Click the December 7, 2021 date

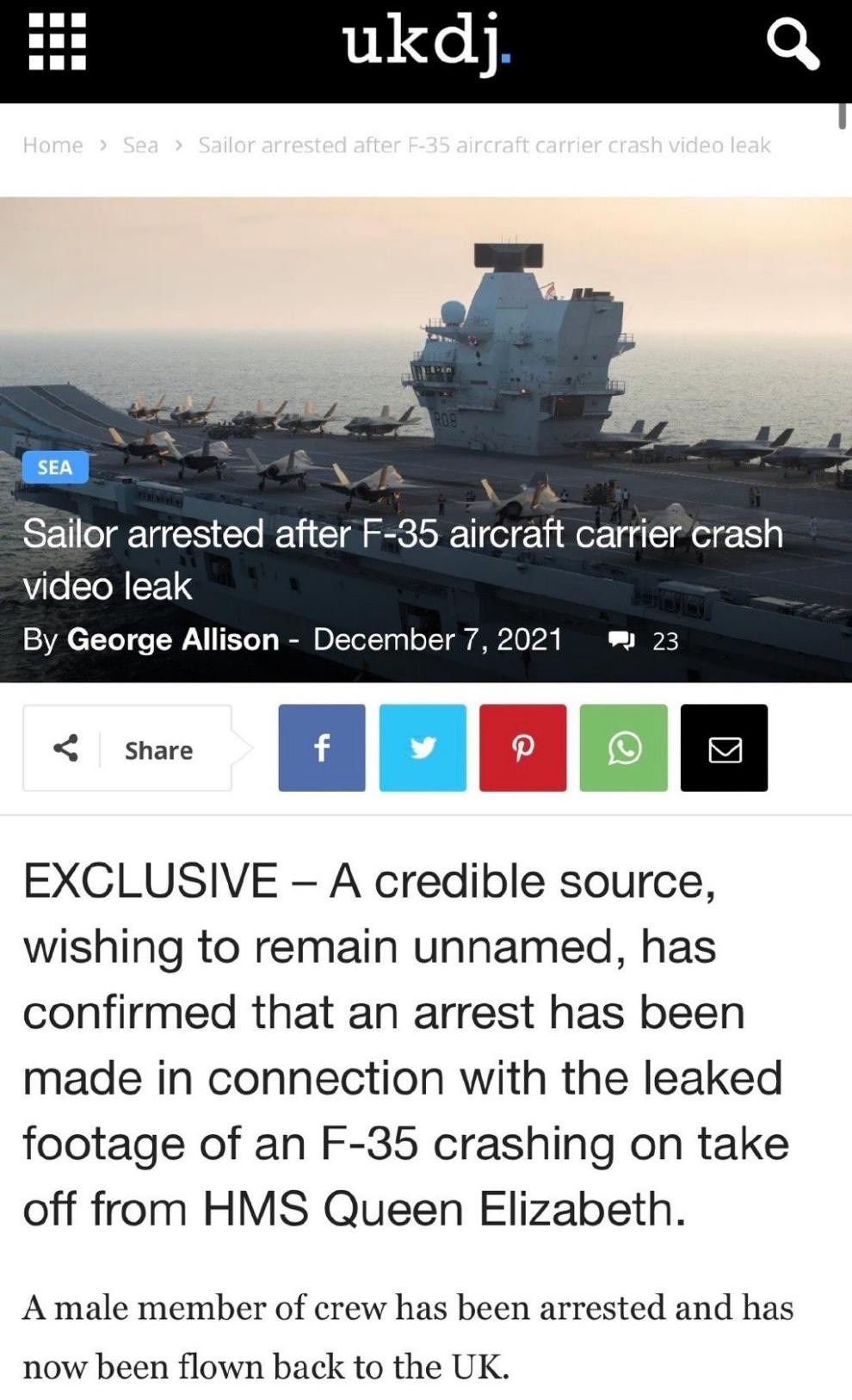pyautogui.click(x=438, y=639)
